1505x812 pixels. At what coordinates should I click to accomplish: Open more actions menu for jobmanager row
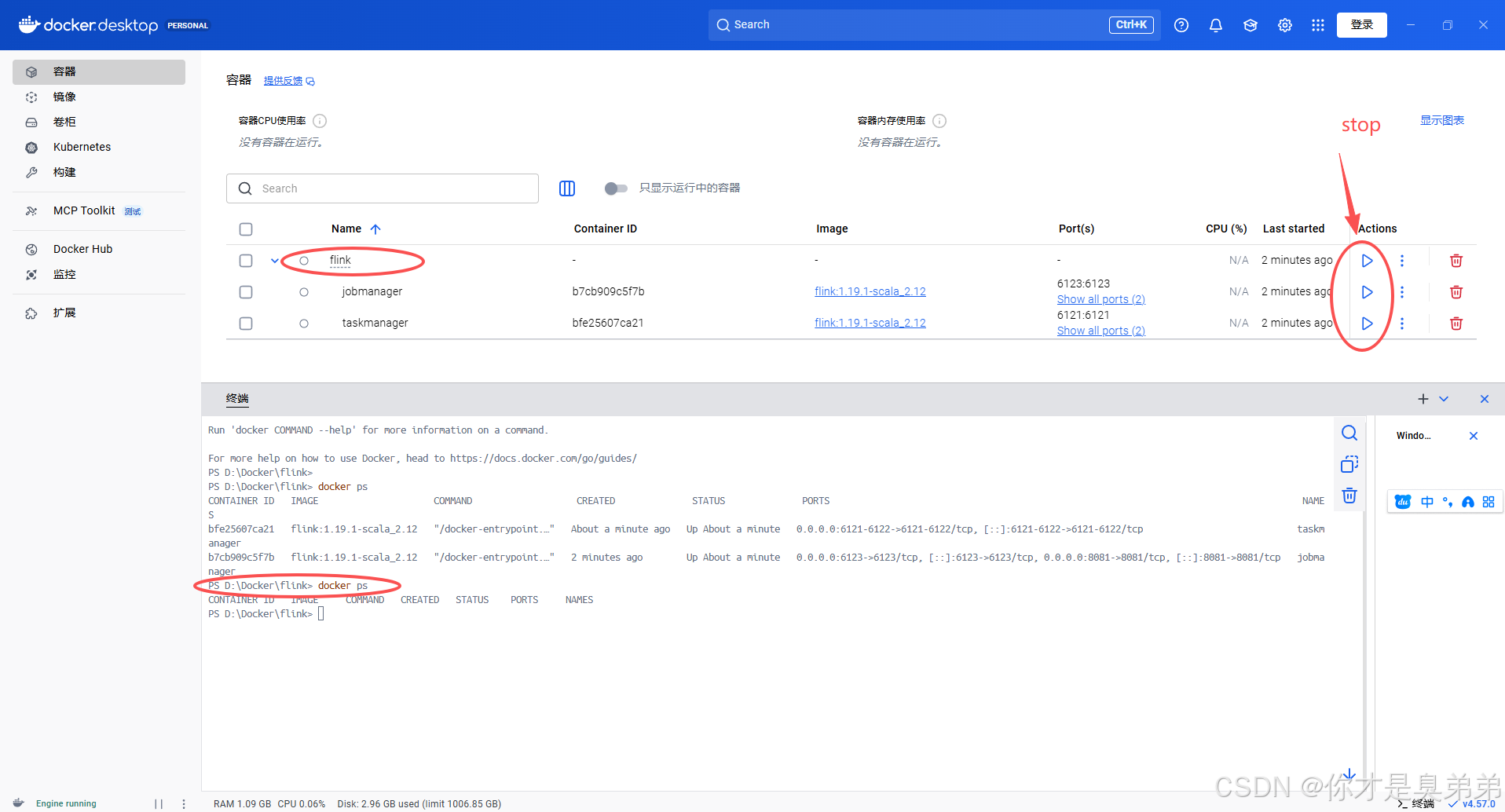(1402, 292)
